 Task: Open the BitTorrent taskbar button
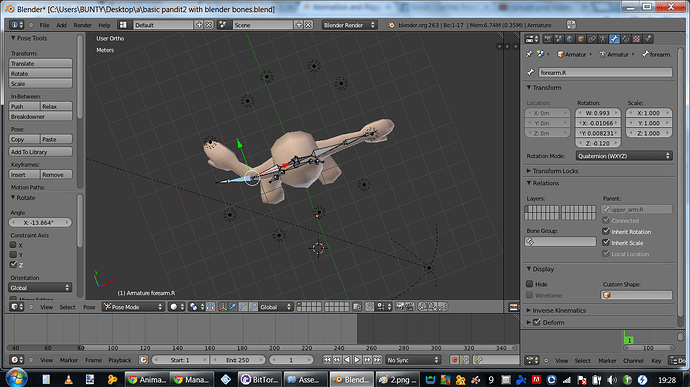(260, 380)
